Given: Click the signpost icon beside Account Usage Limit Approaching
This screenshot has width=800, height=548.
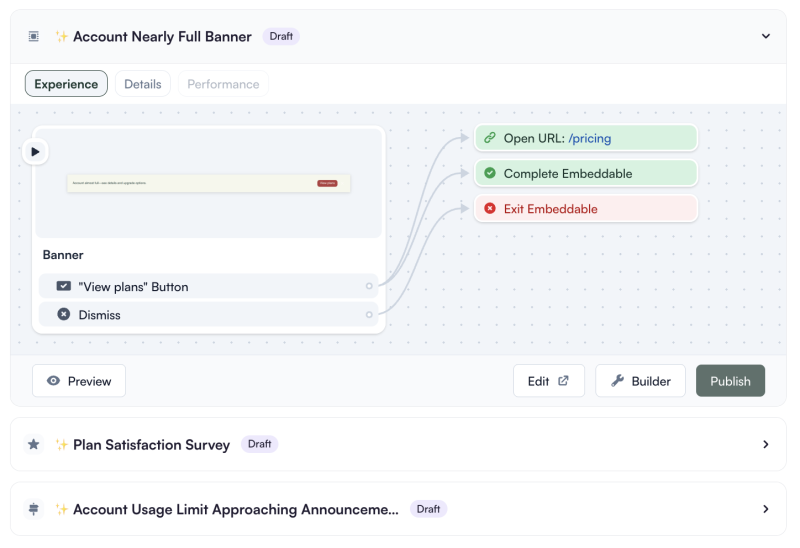Looking at the screenshot, I should (34, 509).
